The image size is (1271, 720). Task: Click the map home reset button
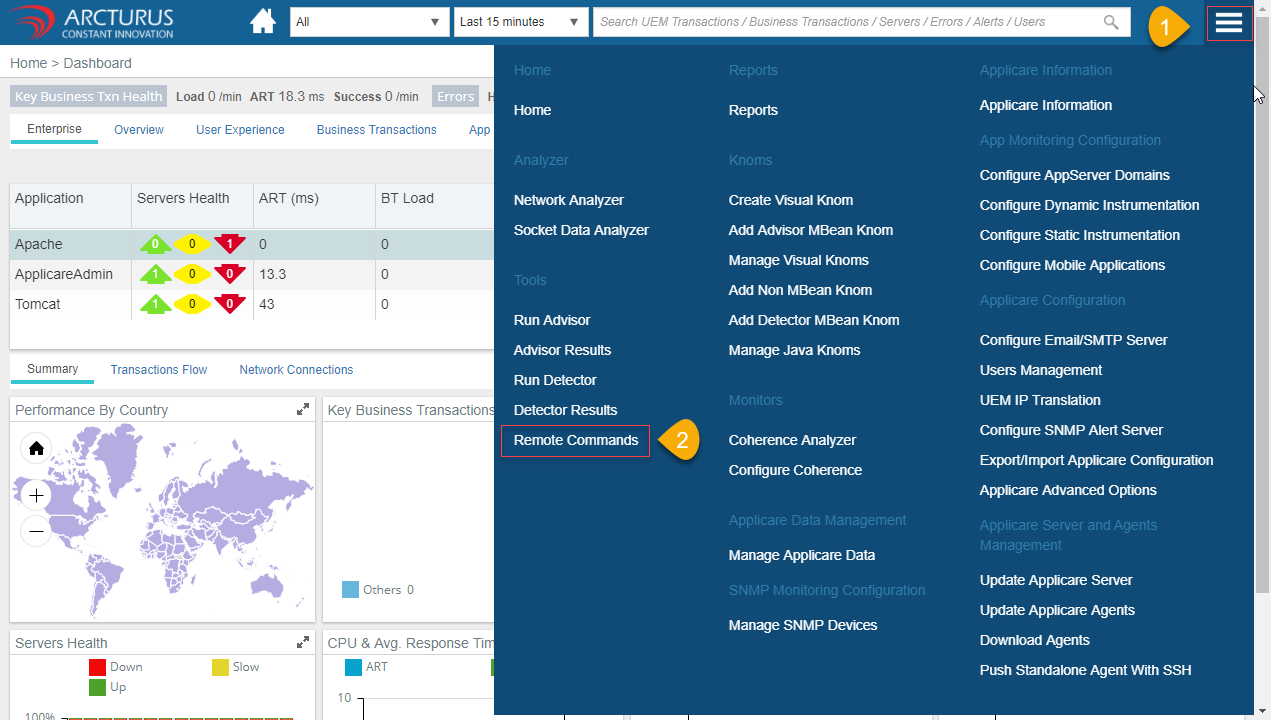(36, 449)
